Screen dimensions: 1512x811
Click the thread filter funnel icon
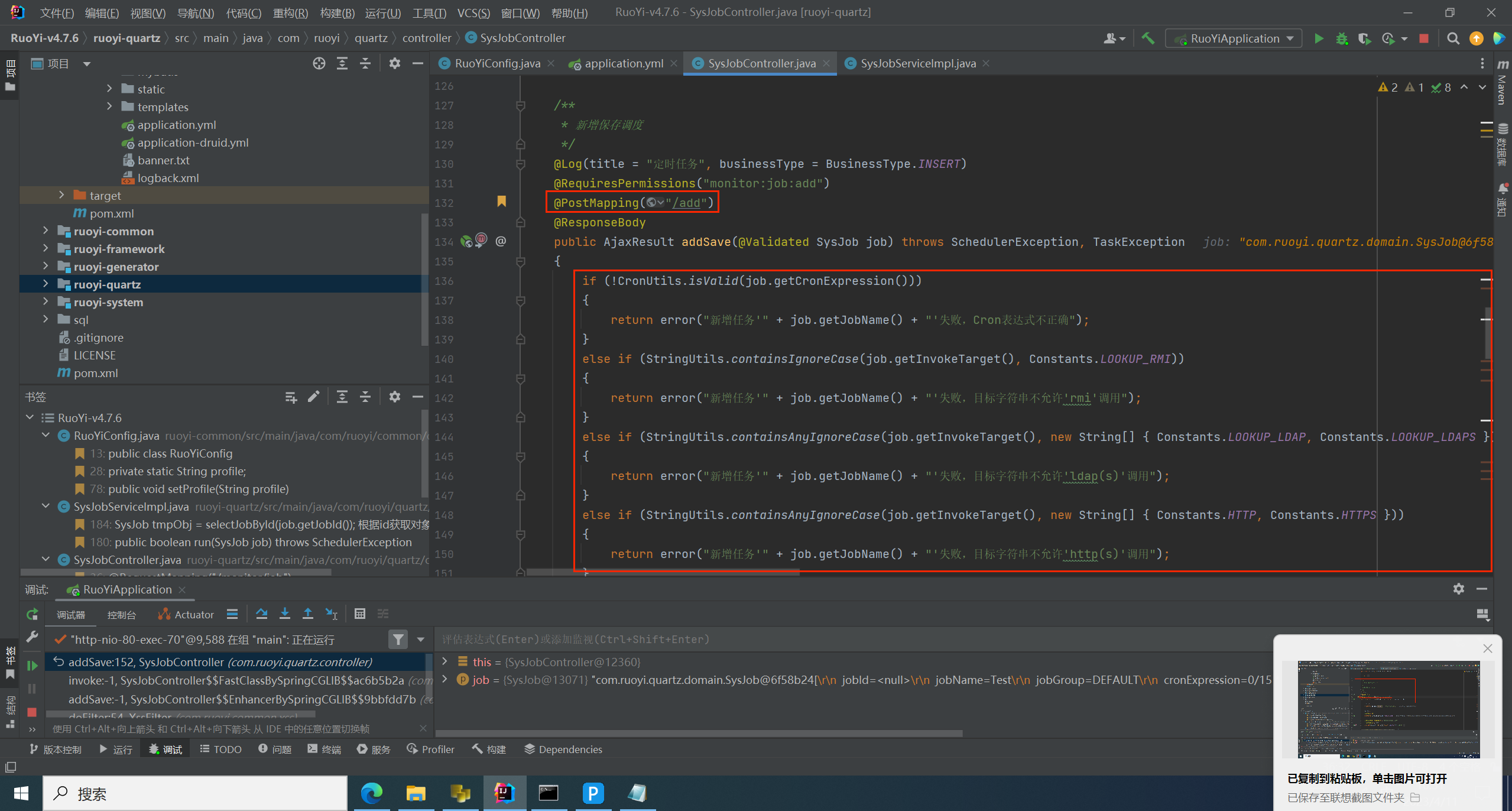[x=398, y=639]
